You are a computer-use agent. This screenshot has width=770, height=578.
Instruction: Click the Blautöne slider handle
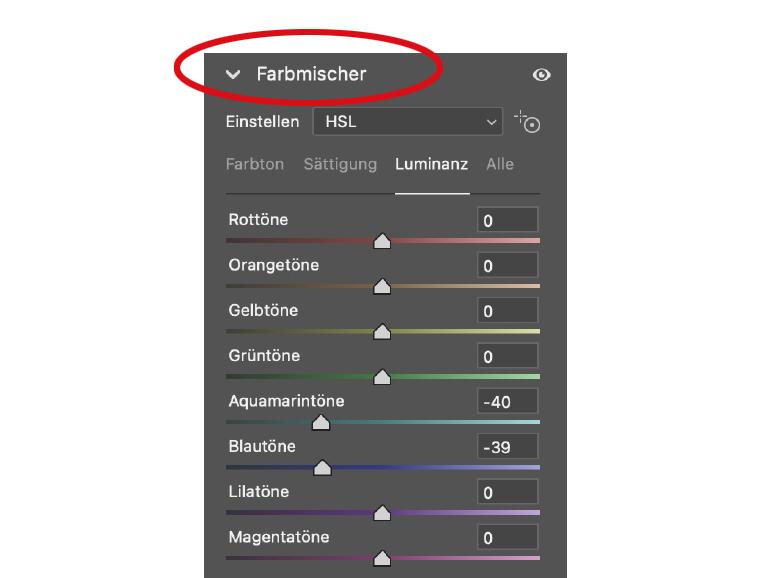(x=322, y=468)
